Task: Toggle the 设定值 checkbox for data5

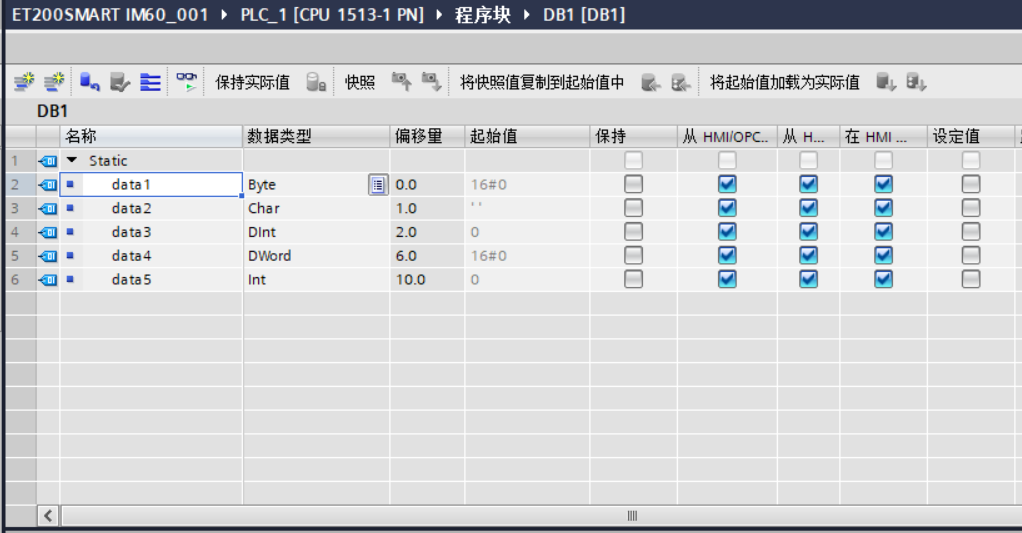Action: [x=970, y=280]
